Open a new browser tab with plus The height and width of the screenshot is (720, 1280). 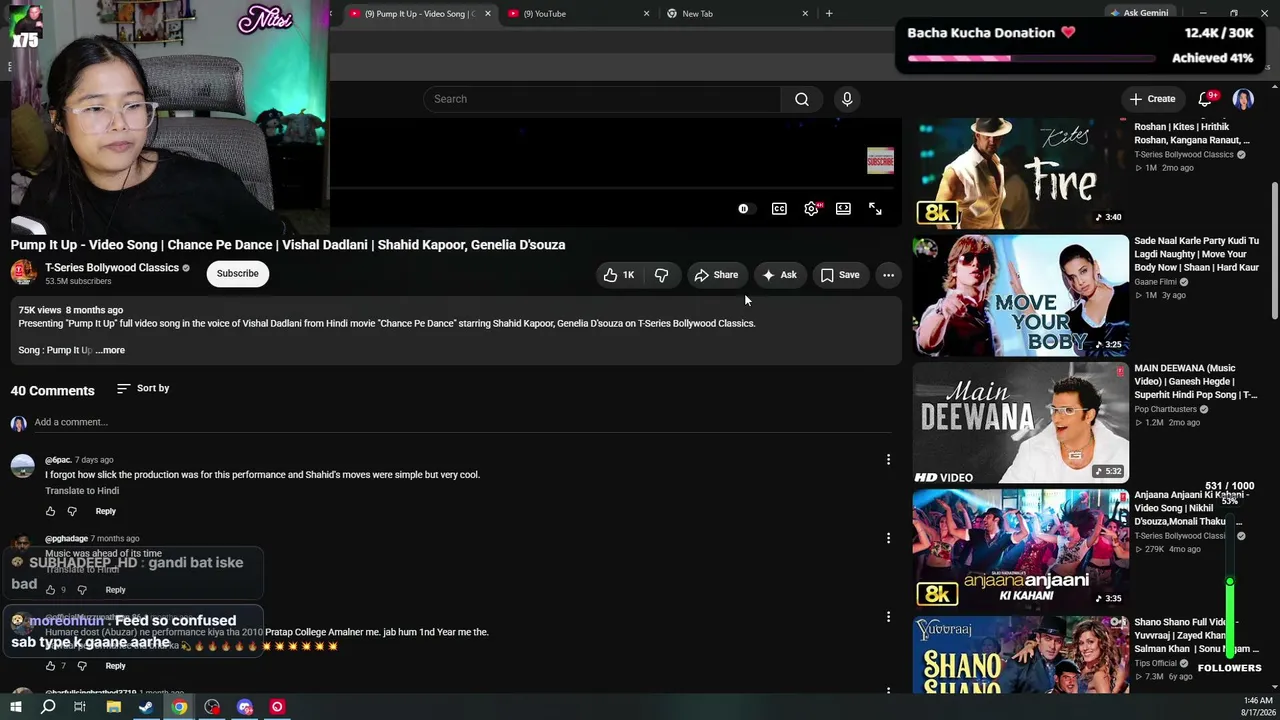pyautogui.click(x=829, y=14)
